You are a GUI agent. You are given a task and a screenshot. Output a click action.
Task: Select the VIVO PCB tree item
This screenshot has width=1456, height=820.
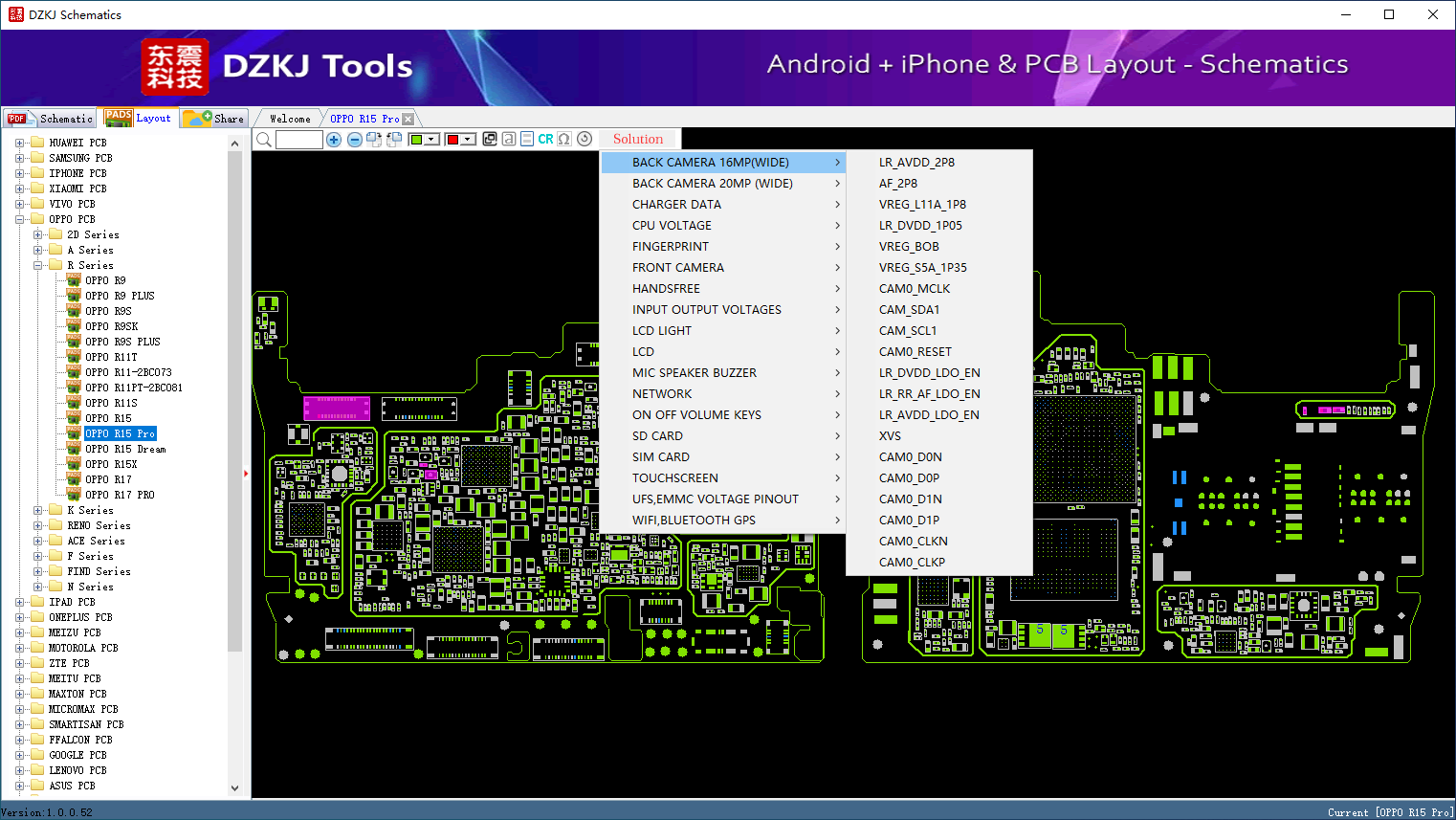point(73,204)
